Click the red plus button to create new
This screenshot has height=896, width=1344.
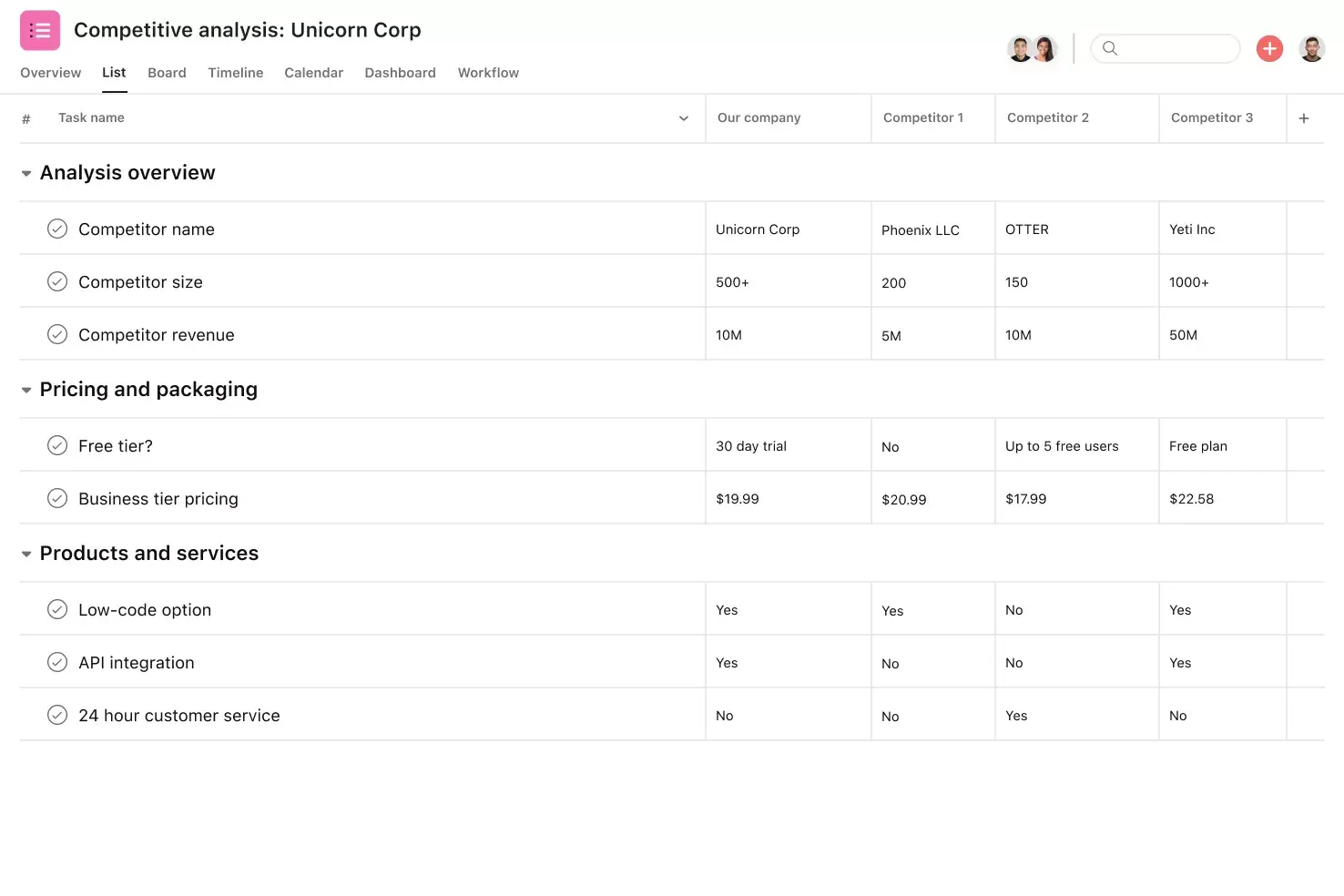click(1269, 48)
